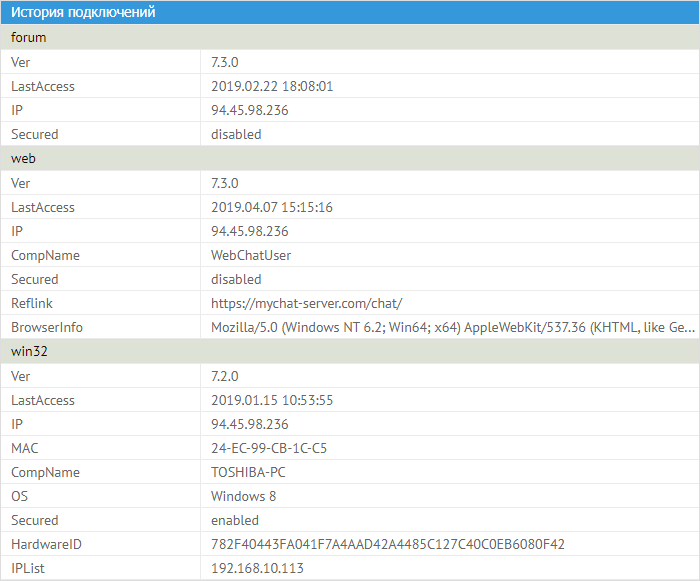Image resolution: width=700 pixels, height=581 pixels.
Task: Click the Reflink field label
Action: click(x=31, y=303)
